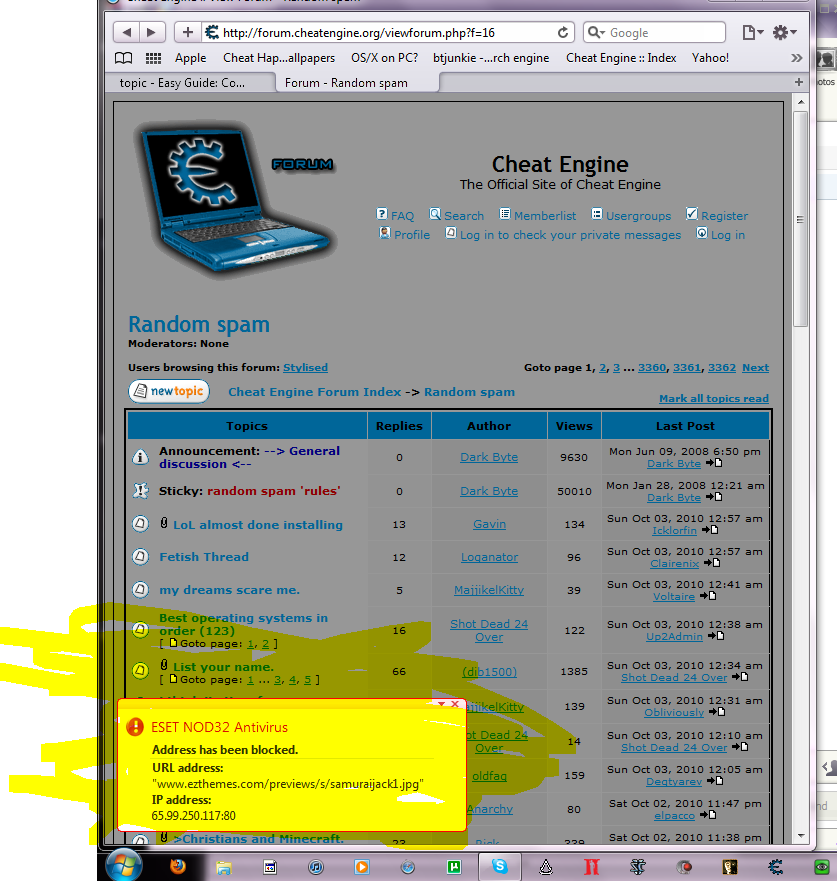Go to forum page 3362
837x881 pixels.
[x=722, y=367]
